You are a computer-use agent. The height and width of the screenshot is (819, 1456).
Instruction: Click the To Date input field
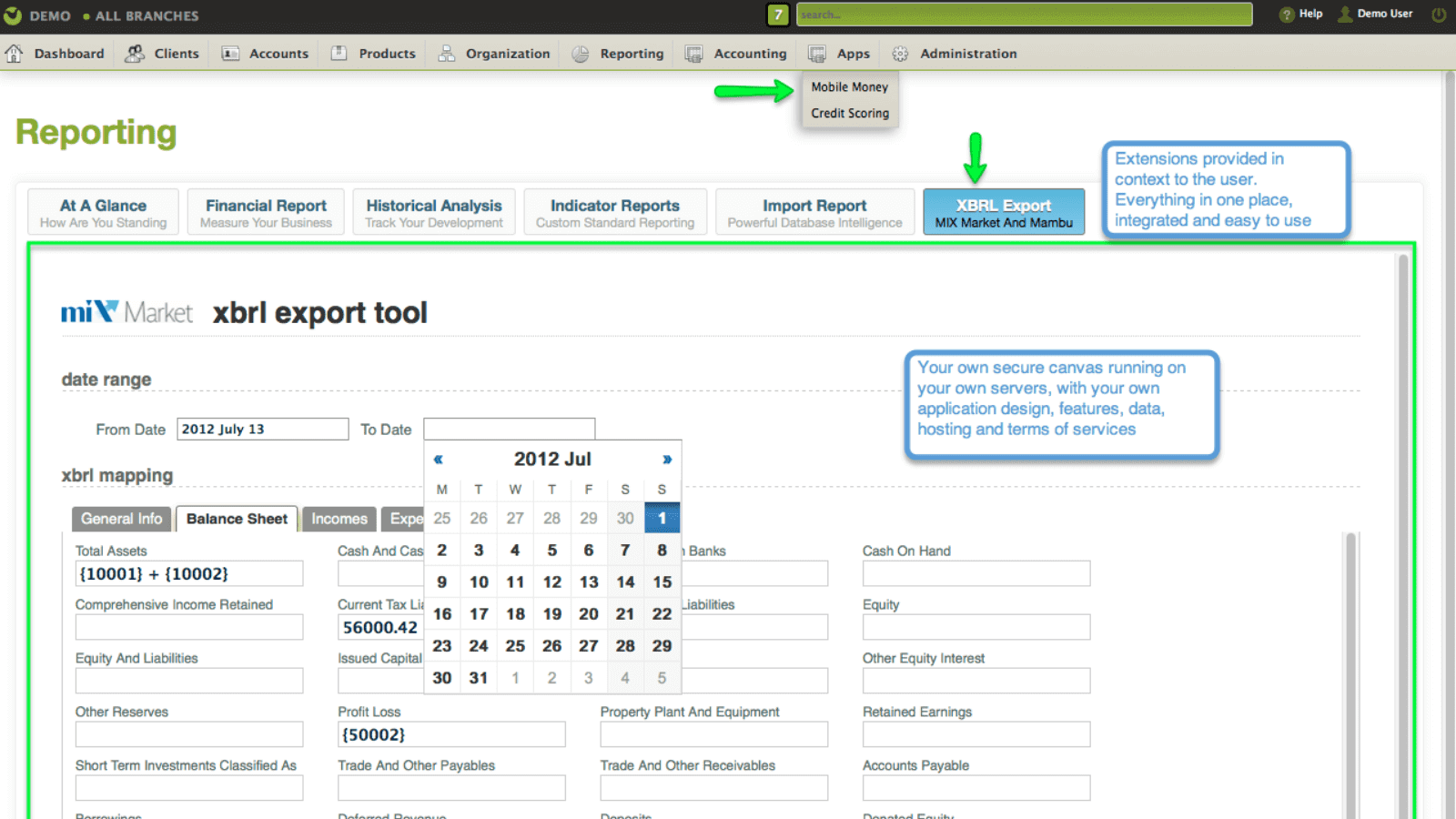[x=510, y=429]
